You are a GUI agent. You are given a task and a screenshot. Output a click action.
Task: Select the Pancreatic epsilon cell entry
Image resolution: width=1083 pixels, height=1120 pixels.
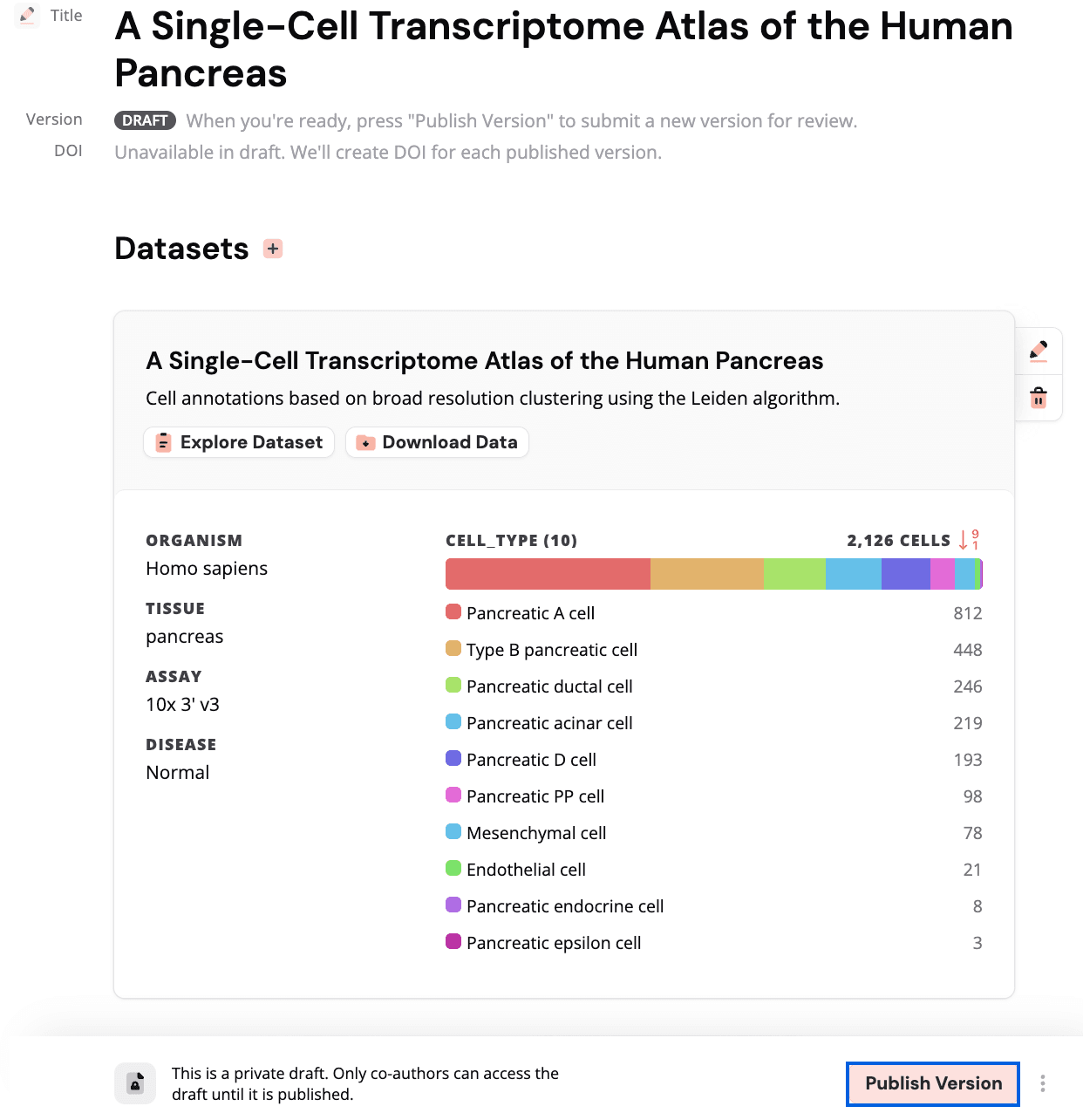click(554, 943)
